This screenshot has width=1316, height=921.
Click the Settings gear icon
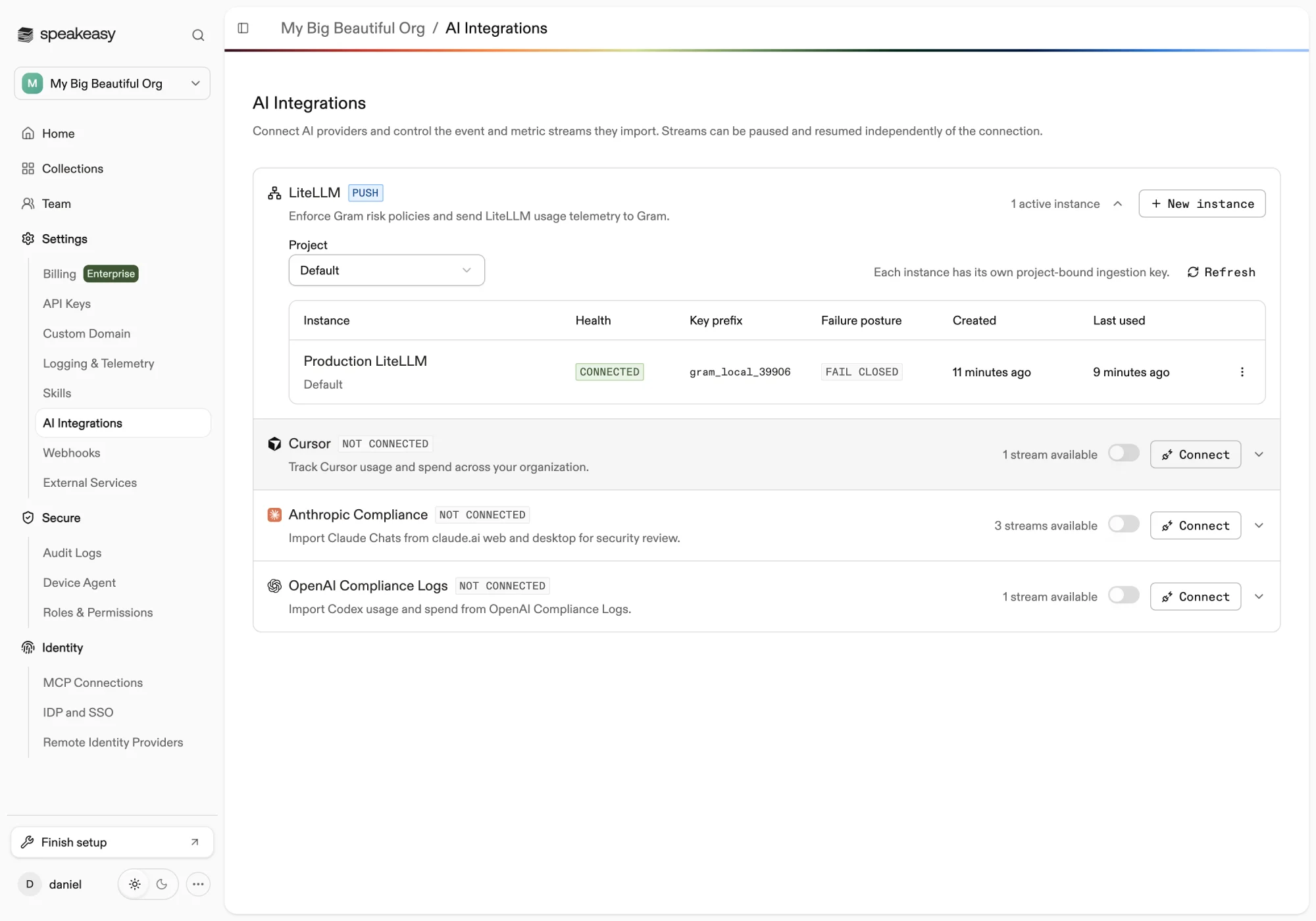[28, 239]
